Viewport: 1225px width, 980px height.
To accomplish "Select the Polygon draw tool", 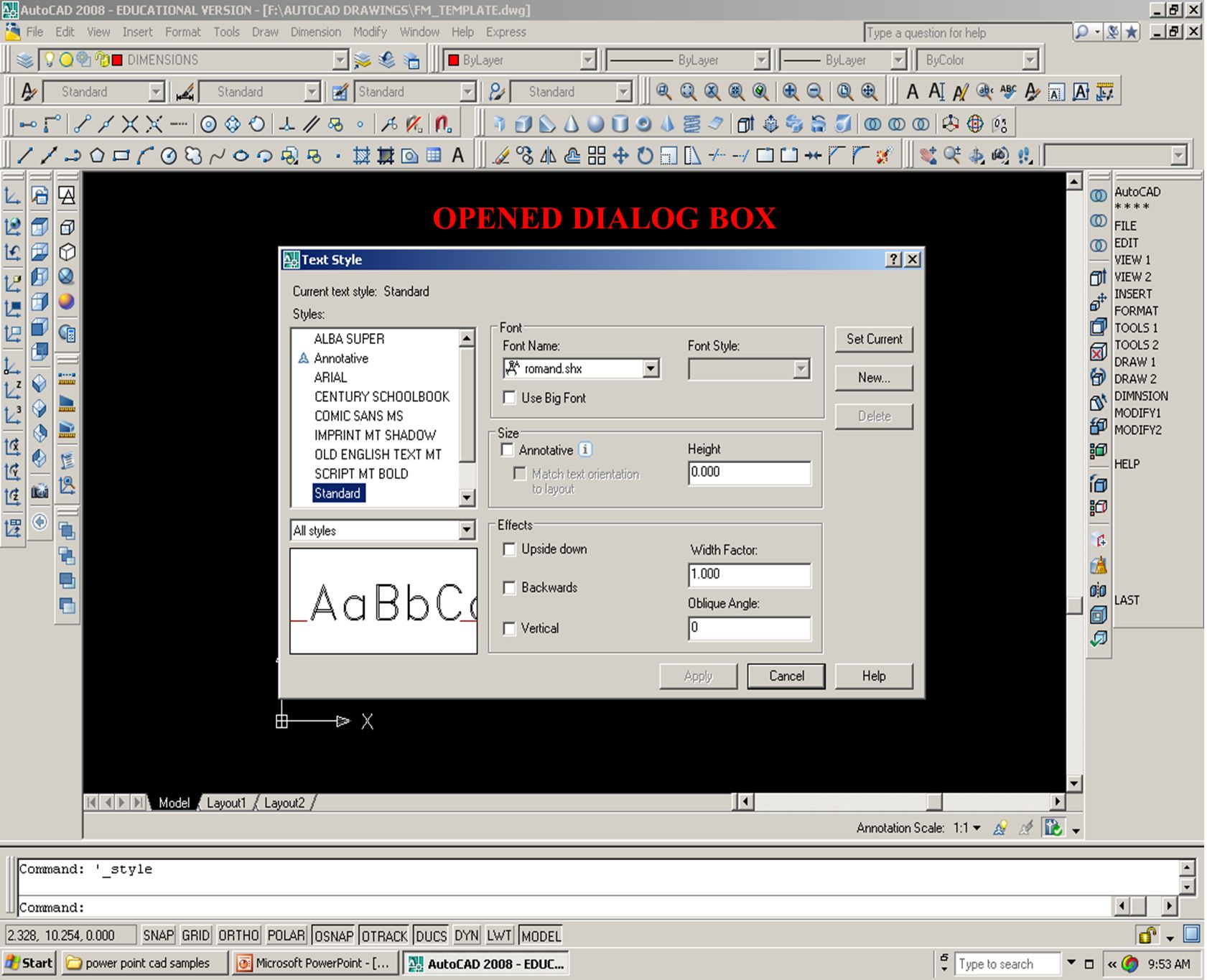I will click(97, 155).
